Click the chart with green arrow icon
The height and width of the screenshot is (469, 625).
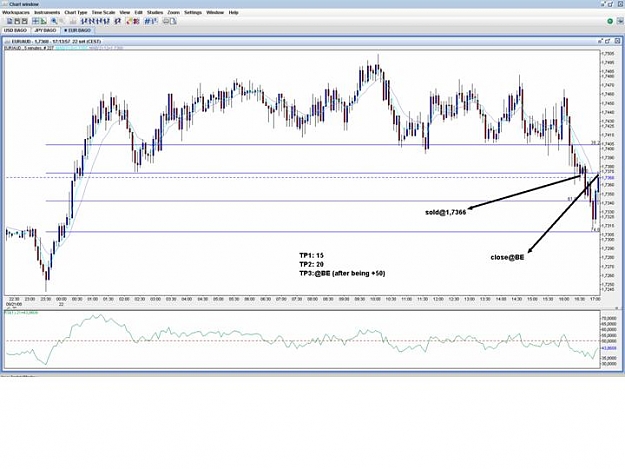44,21
